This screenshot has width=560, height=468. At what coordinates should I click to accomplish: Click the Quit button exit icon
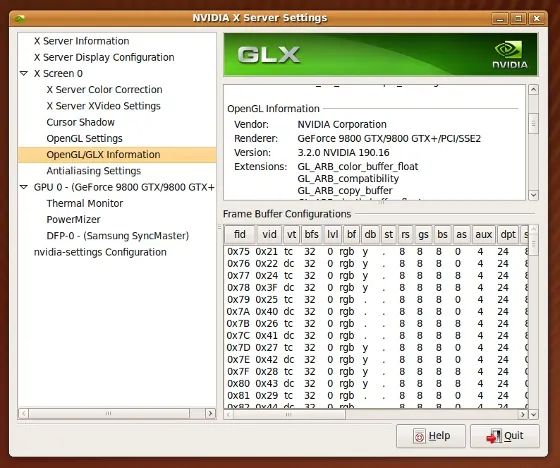[x=494, y=436]
